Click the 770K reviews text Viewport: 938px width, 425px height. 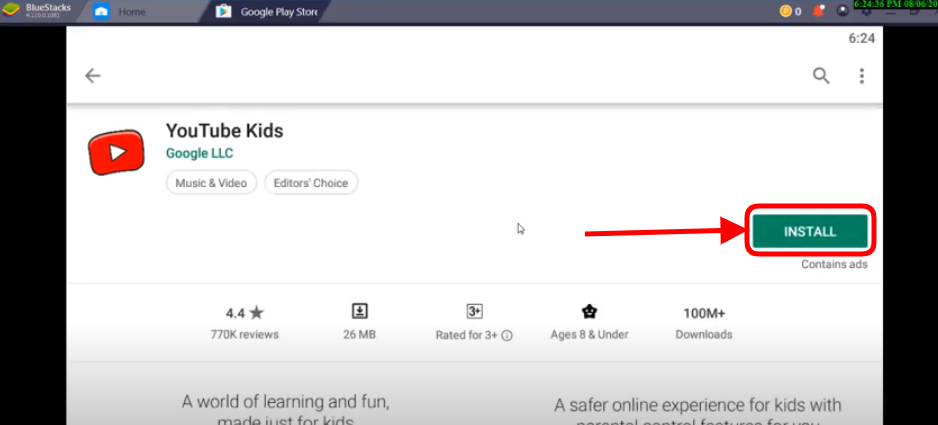click(245, 335)
